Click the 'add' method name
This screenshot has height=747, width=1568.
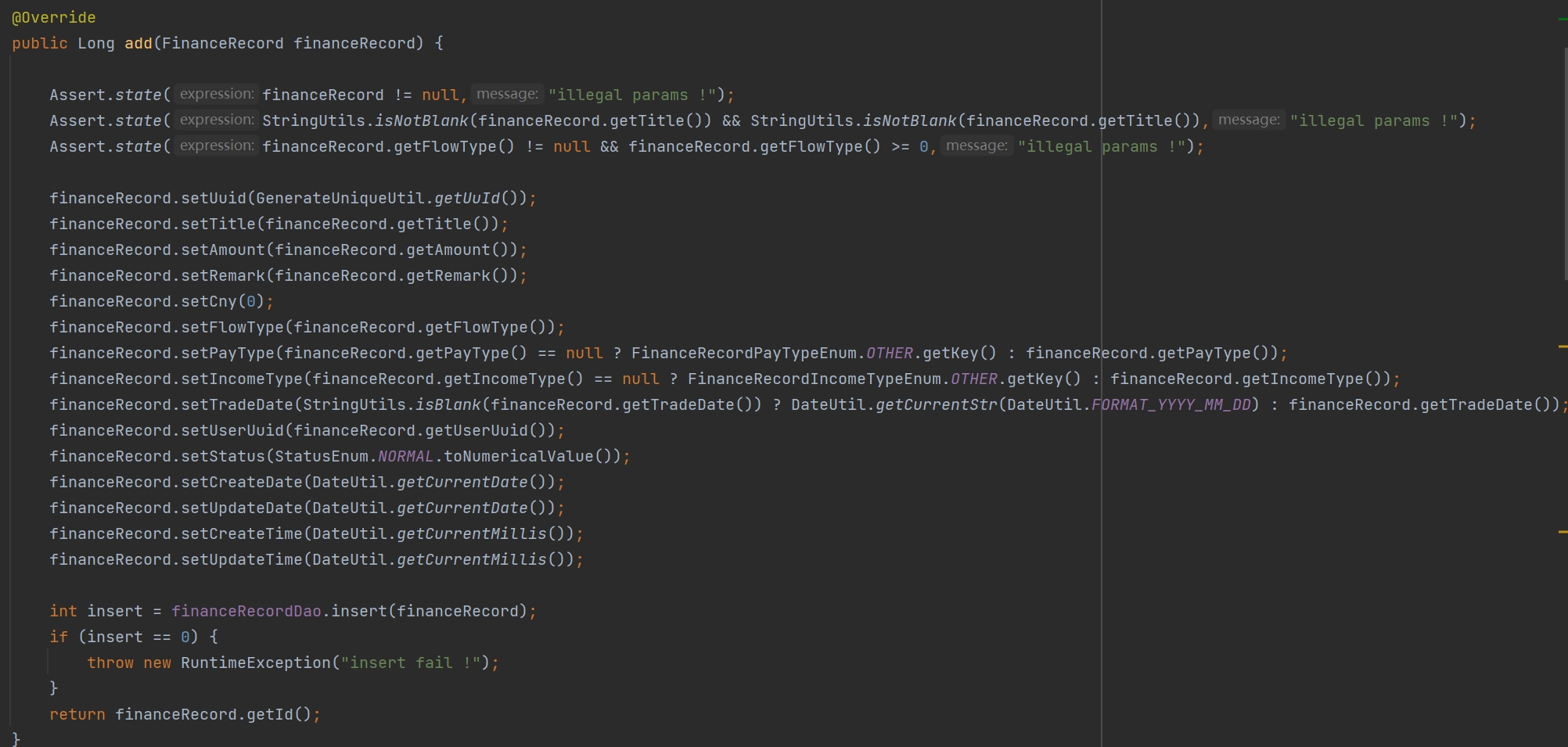point(138,43)
